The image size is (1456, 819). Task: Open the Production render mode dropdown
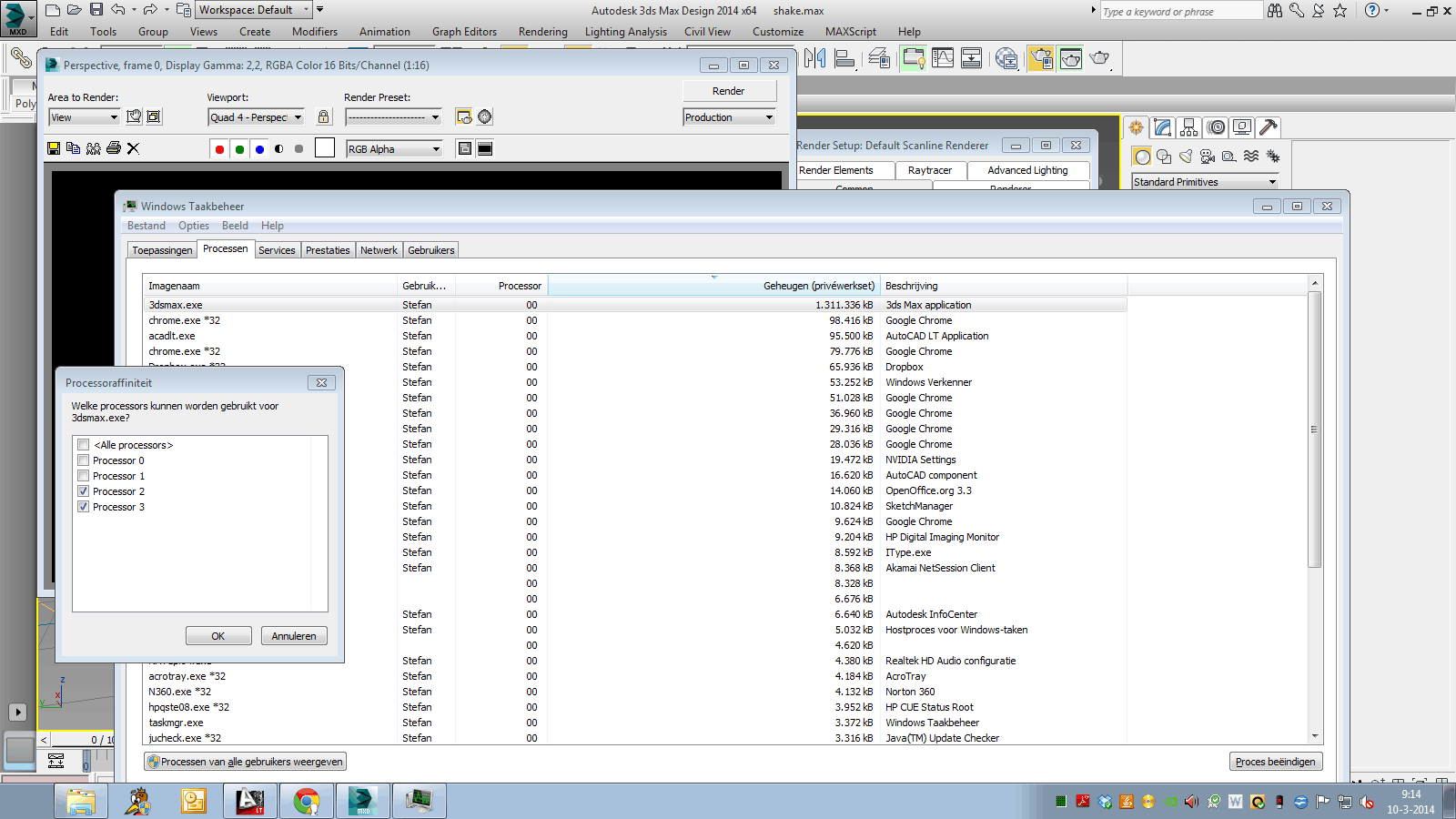pos(730,117)
